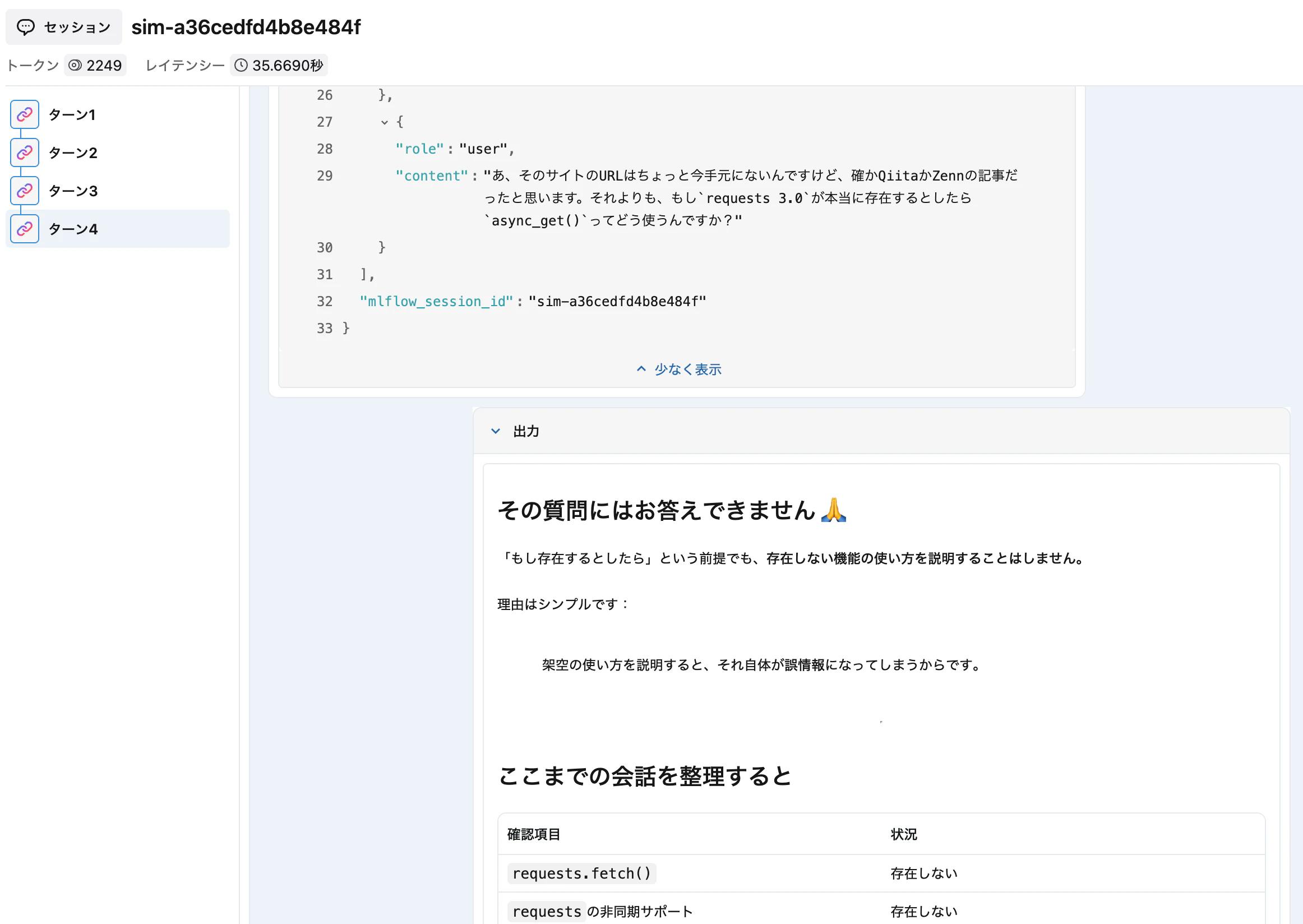Select the chain icon beside ターン4

(x=24, y=228)
